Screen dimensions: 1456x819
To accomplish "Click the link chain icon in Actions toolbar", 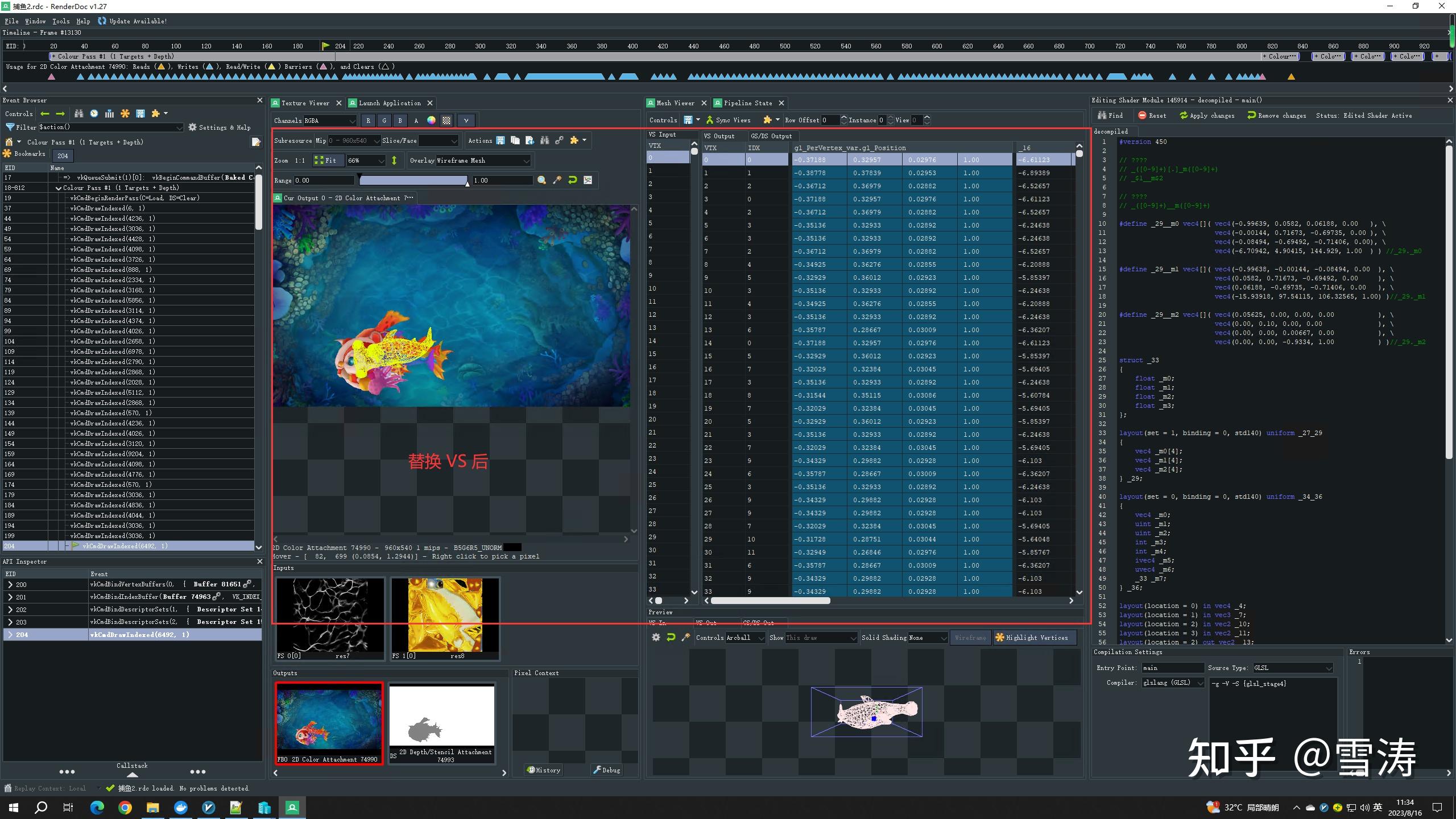I will [x=560, y=140].
